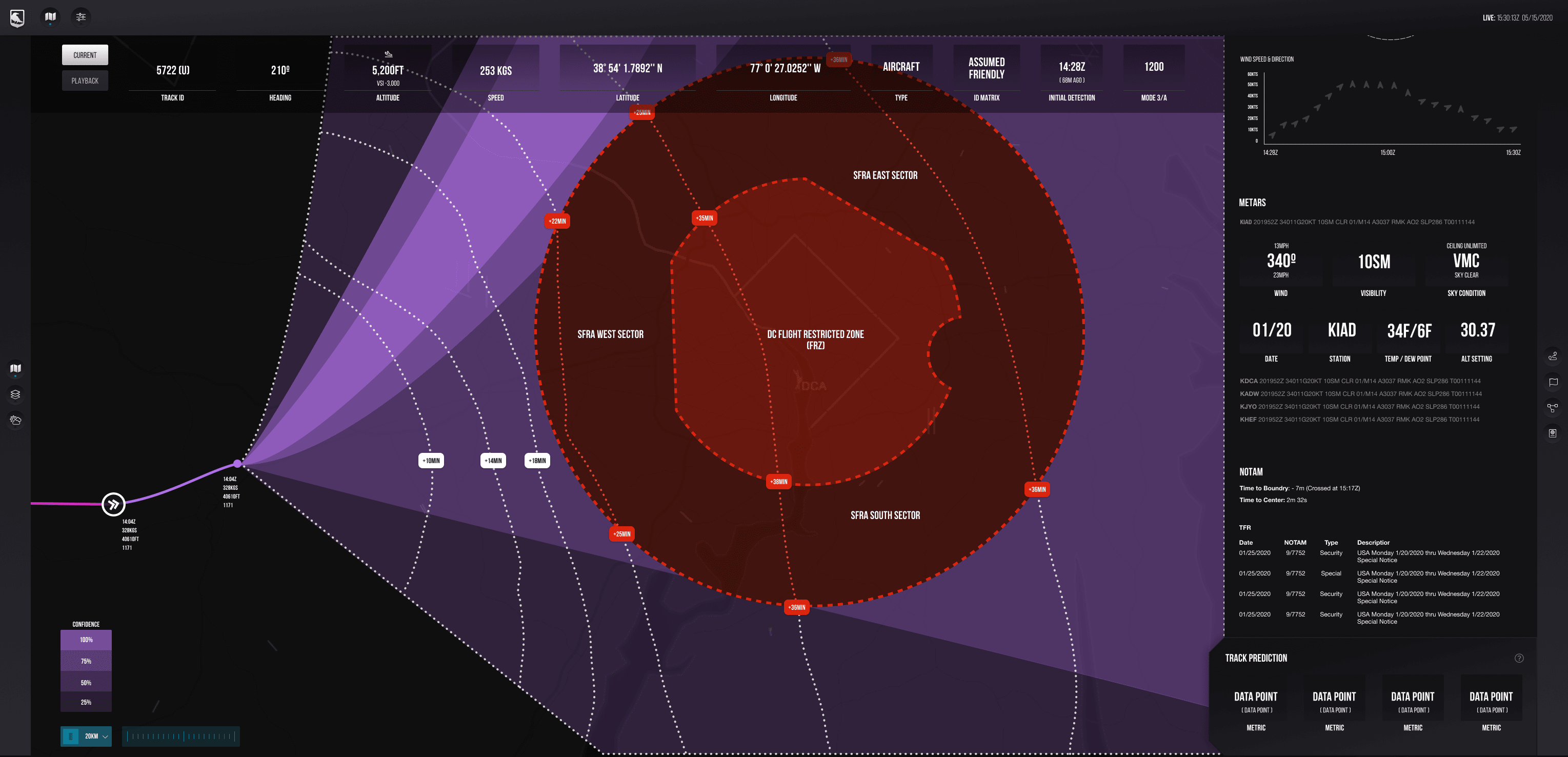Select the 25% confidence swatch
Image resolution: width=1568 pixels, height=757 pixels.
[x=86, y=702]
